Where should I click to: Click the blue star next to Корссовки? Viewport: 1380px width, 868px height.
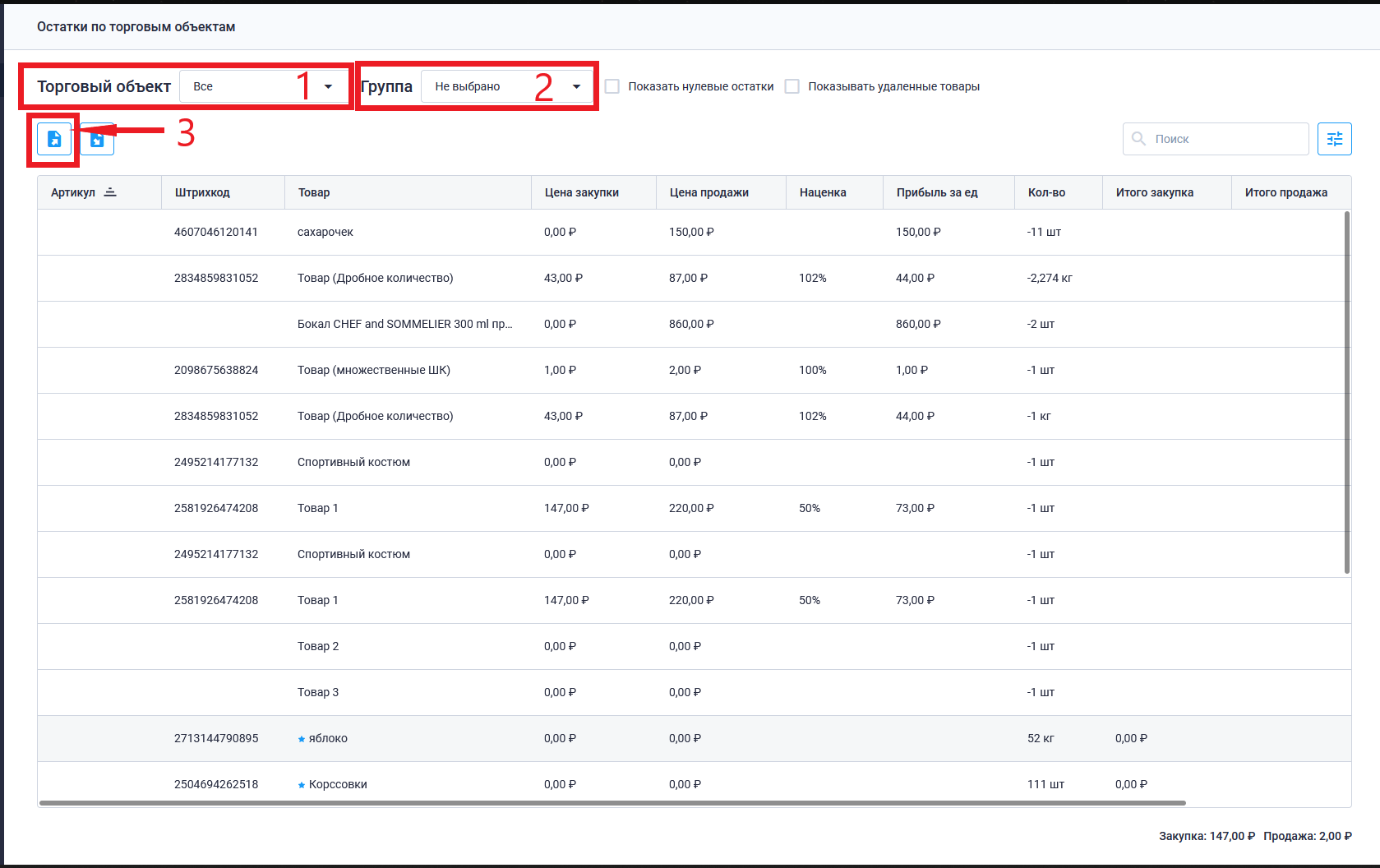(302, 785)
